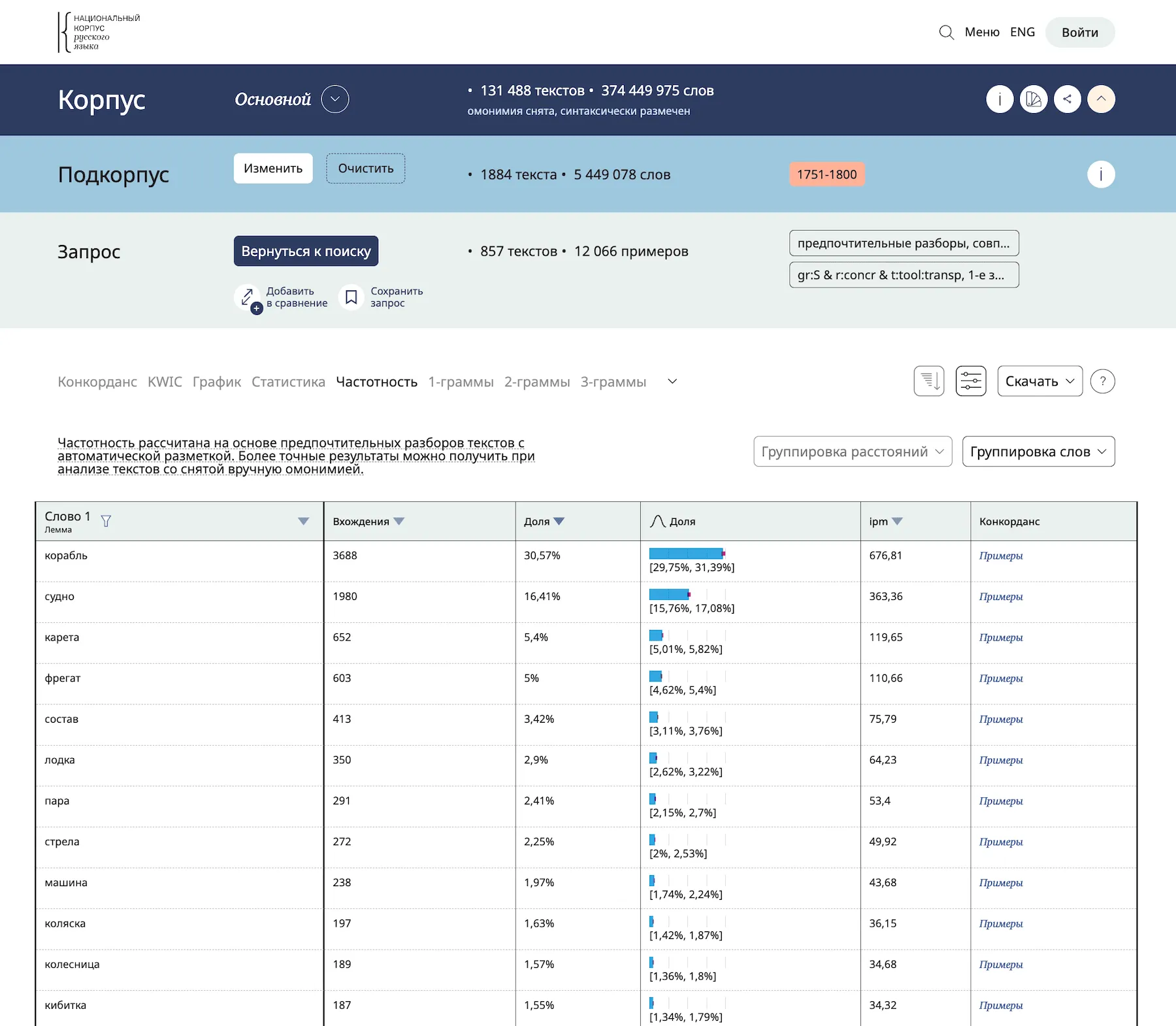Switch to the 2-граммы tab
The height and width of the screenshot is (1026, 1176).
[537, 382]
